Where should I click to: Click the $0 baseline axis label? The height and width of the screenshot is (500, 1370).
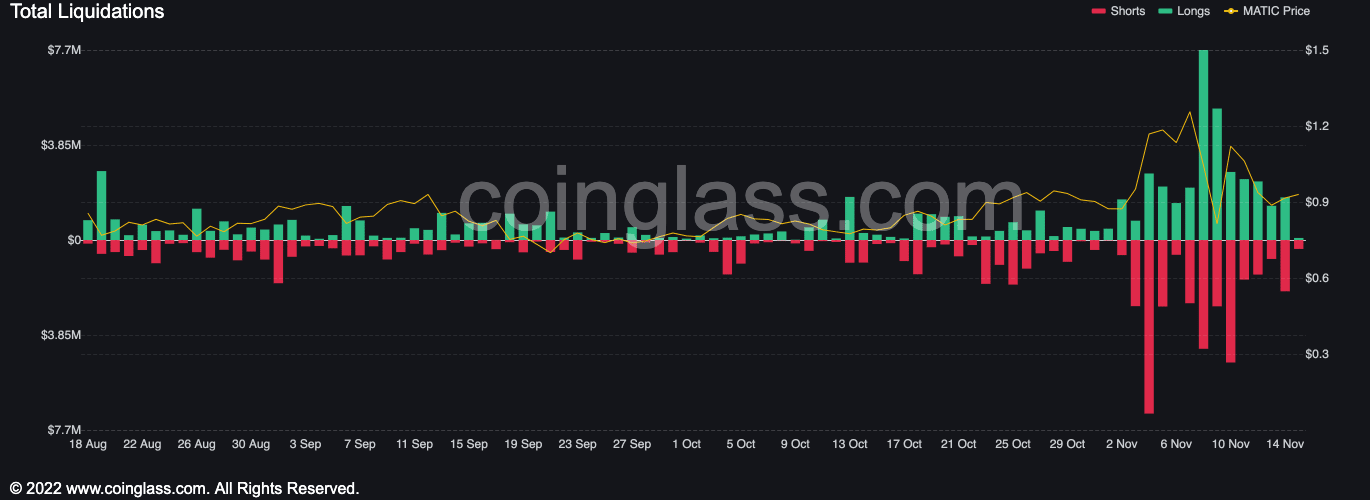pyautogui.click(x=74, y=240)
